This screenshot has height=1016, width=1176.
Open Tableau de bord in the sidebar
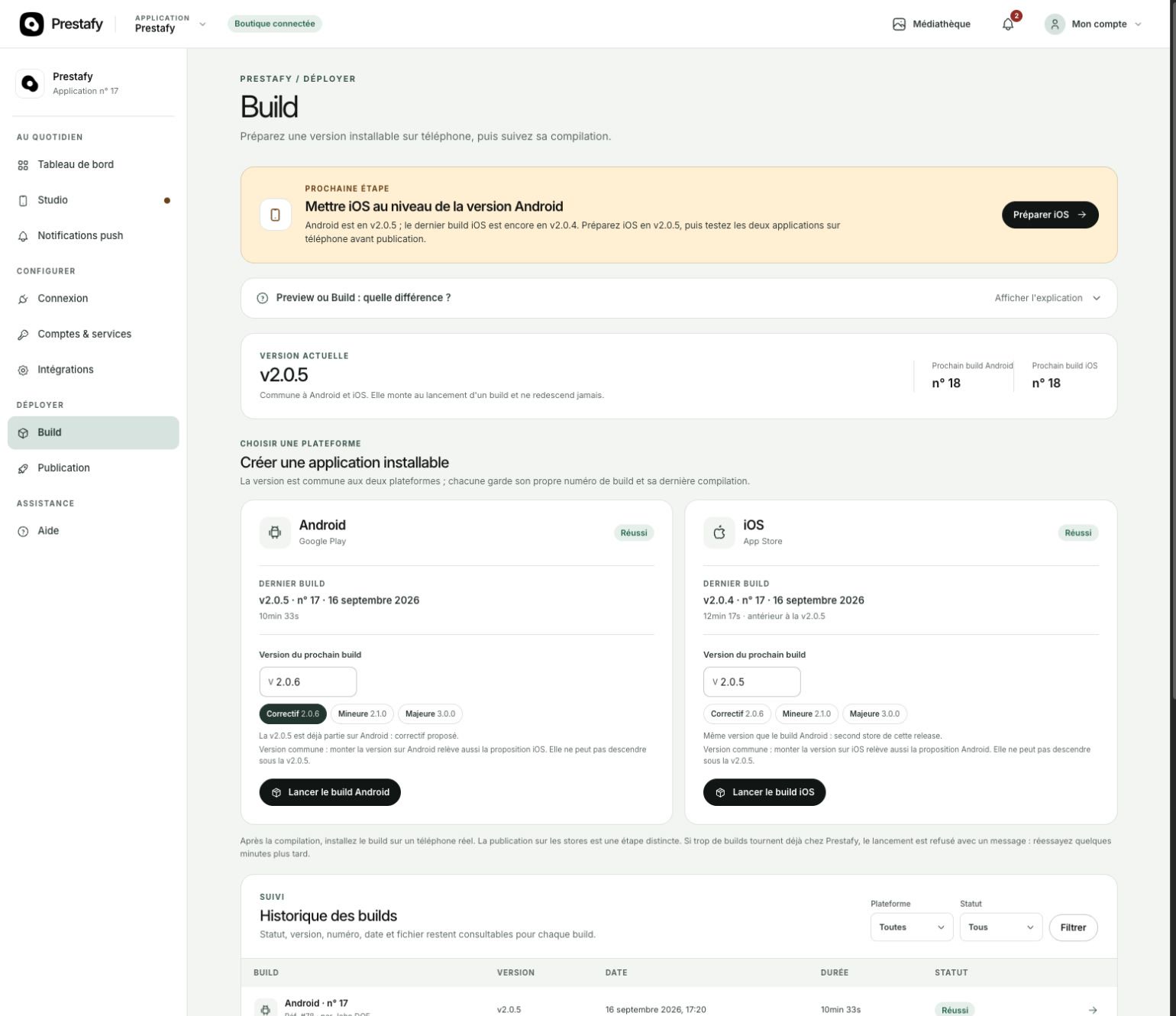coord(93,165)
